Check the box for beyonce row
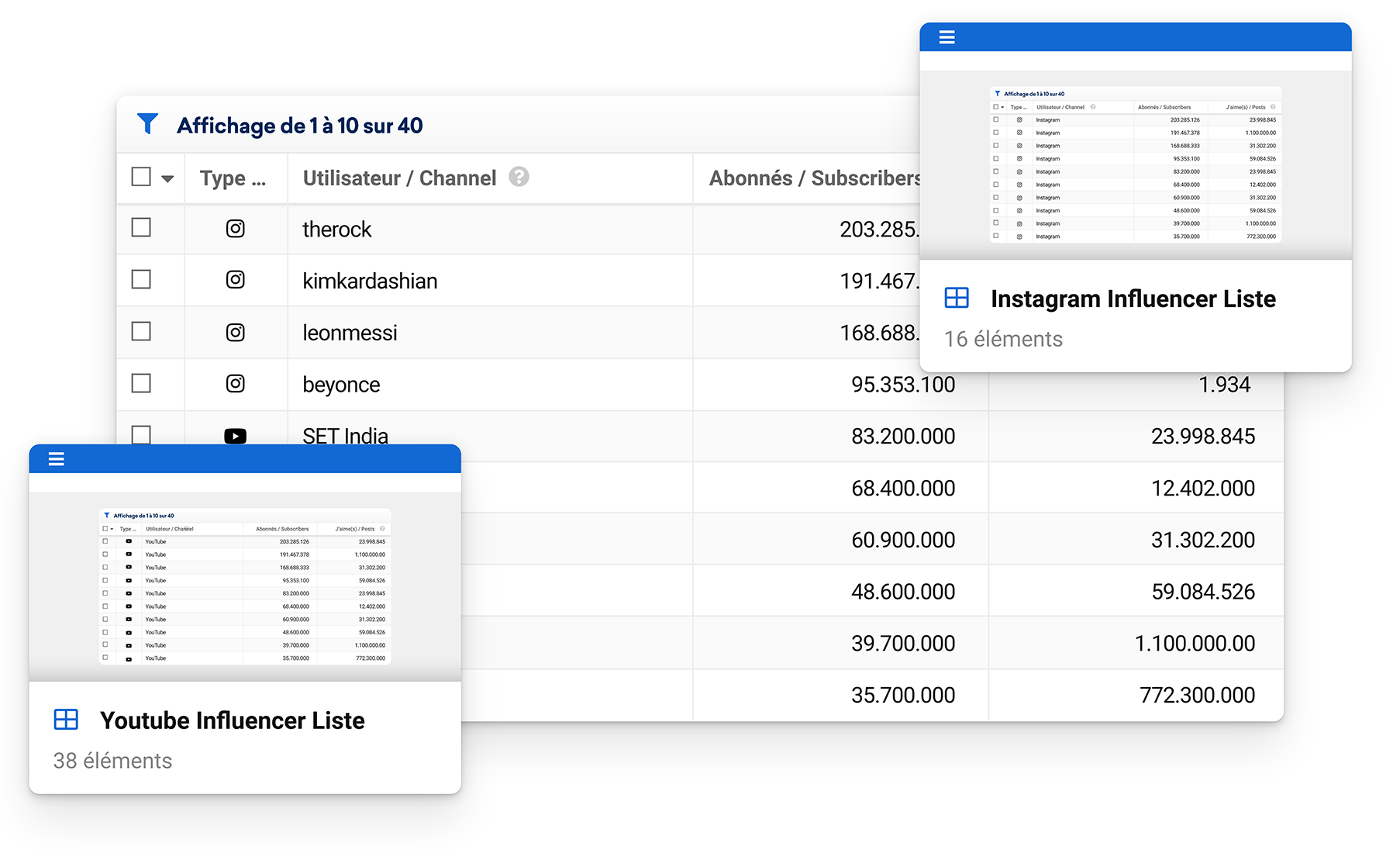The height and width of the screenshot is (850, 1400). (141, 383)
